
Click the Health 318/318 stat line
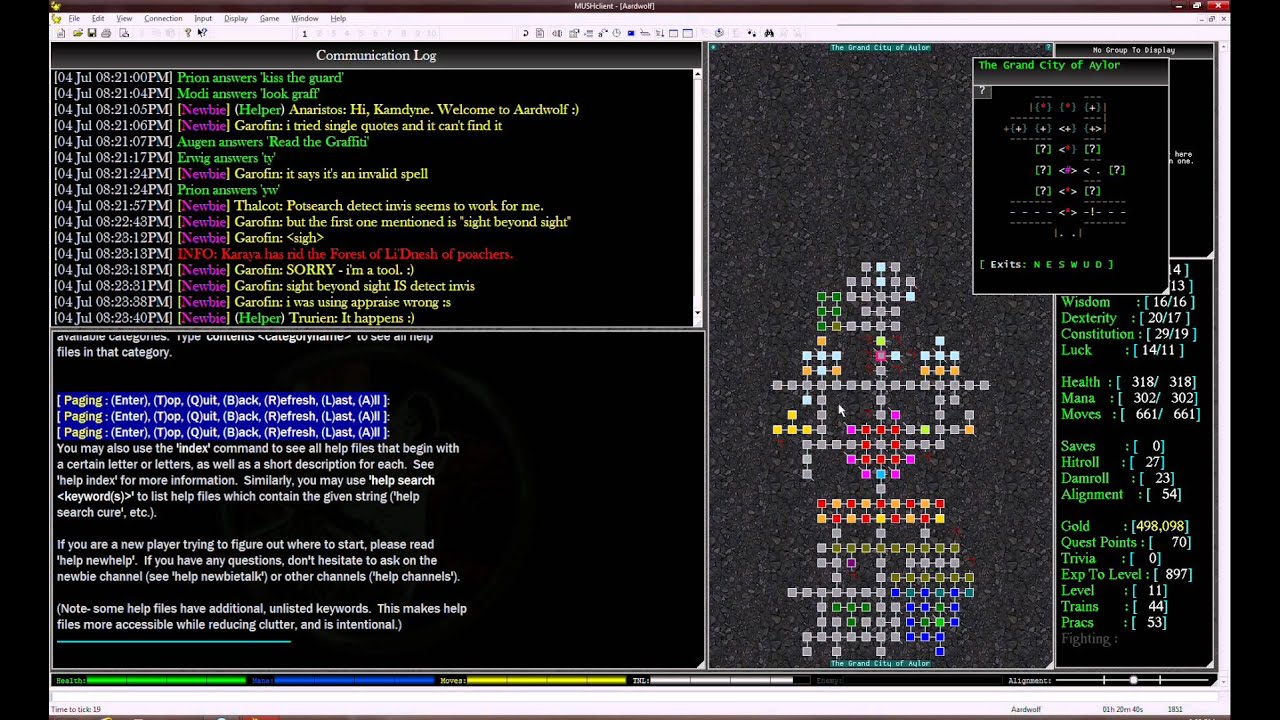(x=1128, y=382)
